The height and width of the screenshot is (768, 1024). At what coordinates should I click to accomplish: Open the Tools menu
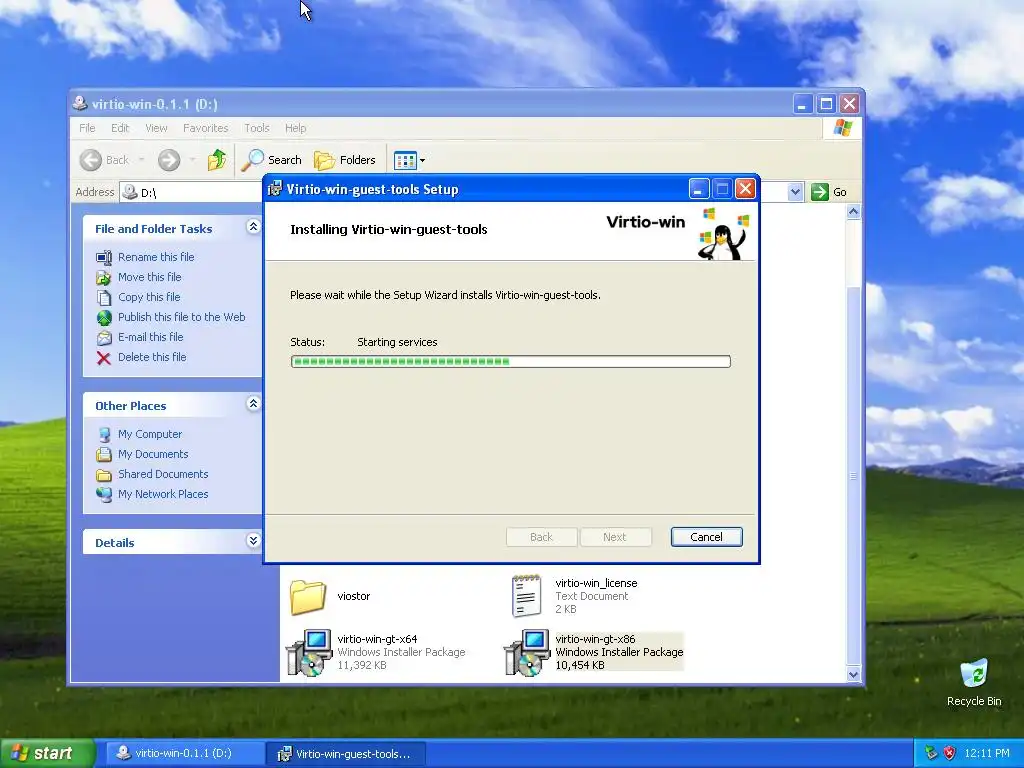257,128
